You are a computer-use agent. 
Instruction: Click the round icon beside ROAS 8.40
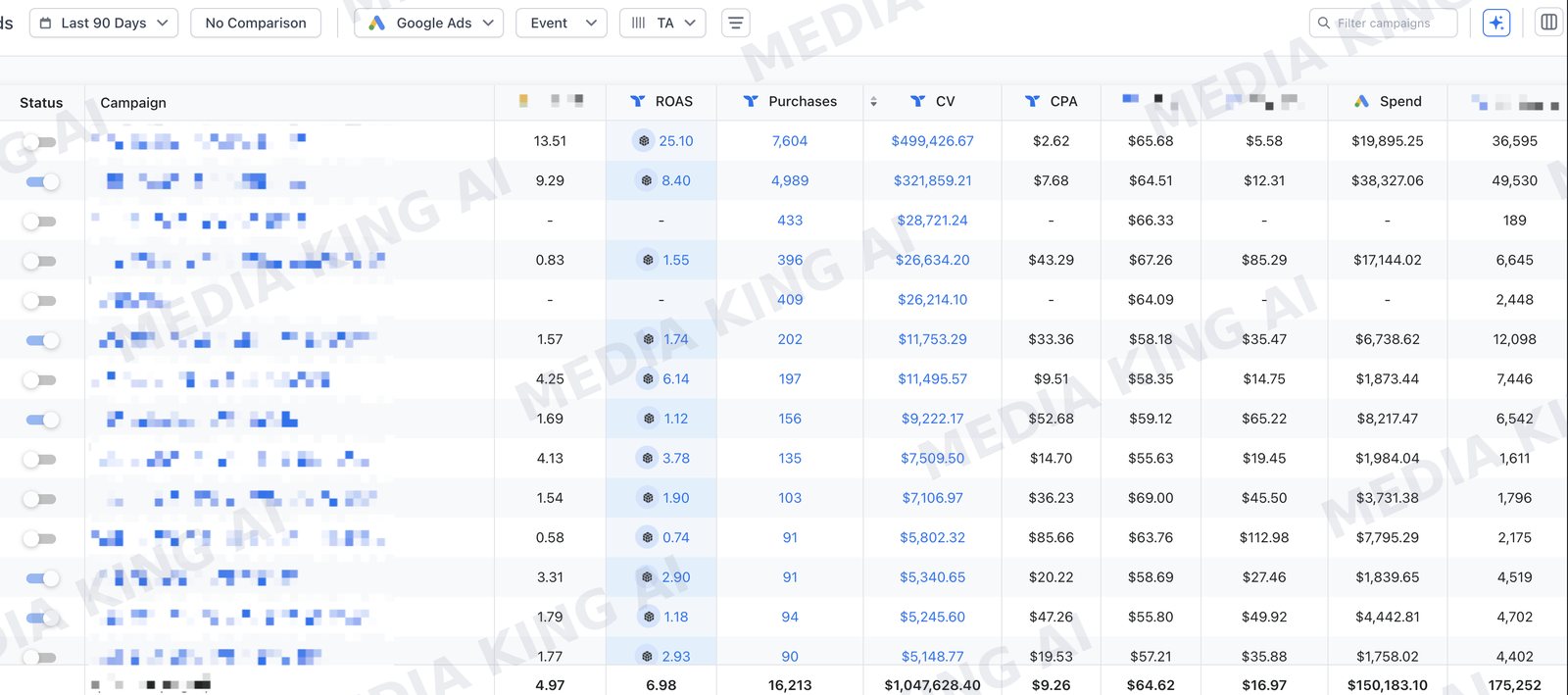point(647,180)
